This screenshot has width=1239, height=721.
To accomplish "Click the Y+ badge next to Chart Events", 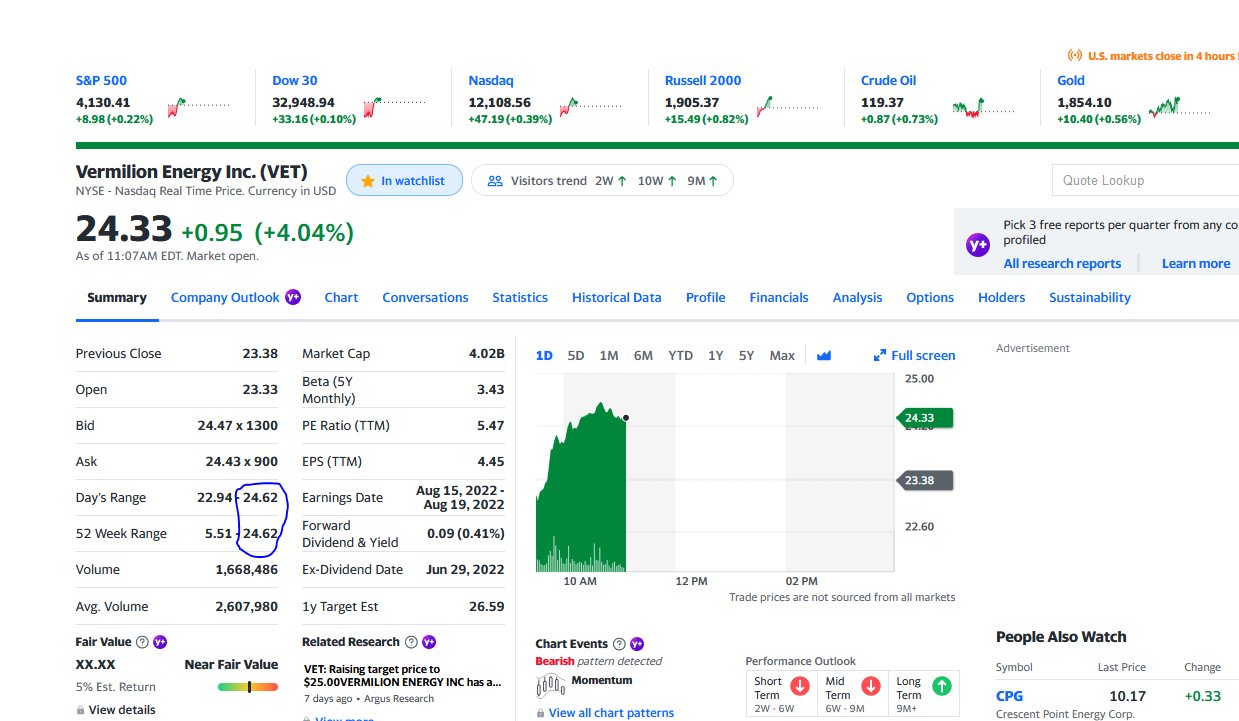I will [x=637, y=644].
